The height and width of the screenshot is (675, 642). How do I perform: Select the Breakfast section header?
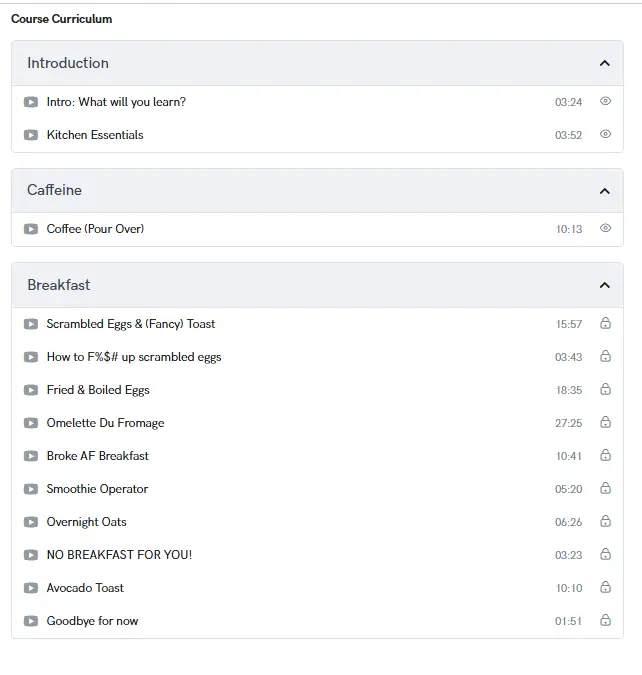click(x=59, y=285)
